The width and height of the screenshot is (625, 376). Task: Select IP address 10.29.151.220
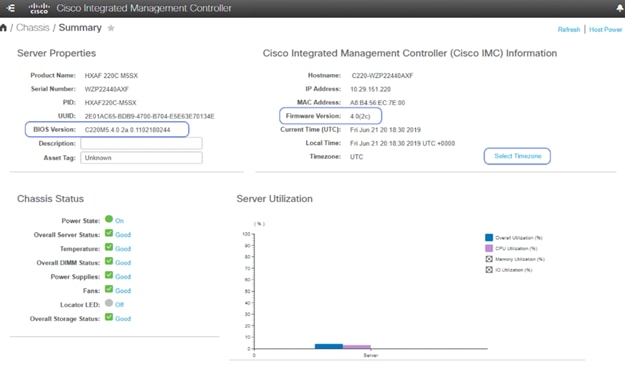(370, 89)
